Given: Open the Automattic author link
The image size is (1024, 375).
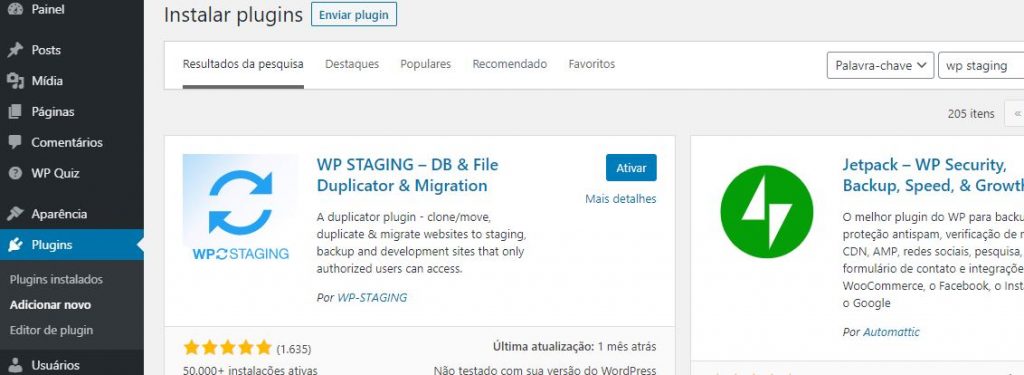Looking at the screenshot, I should tap(891, 333).
